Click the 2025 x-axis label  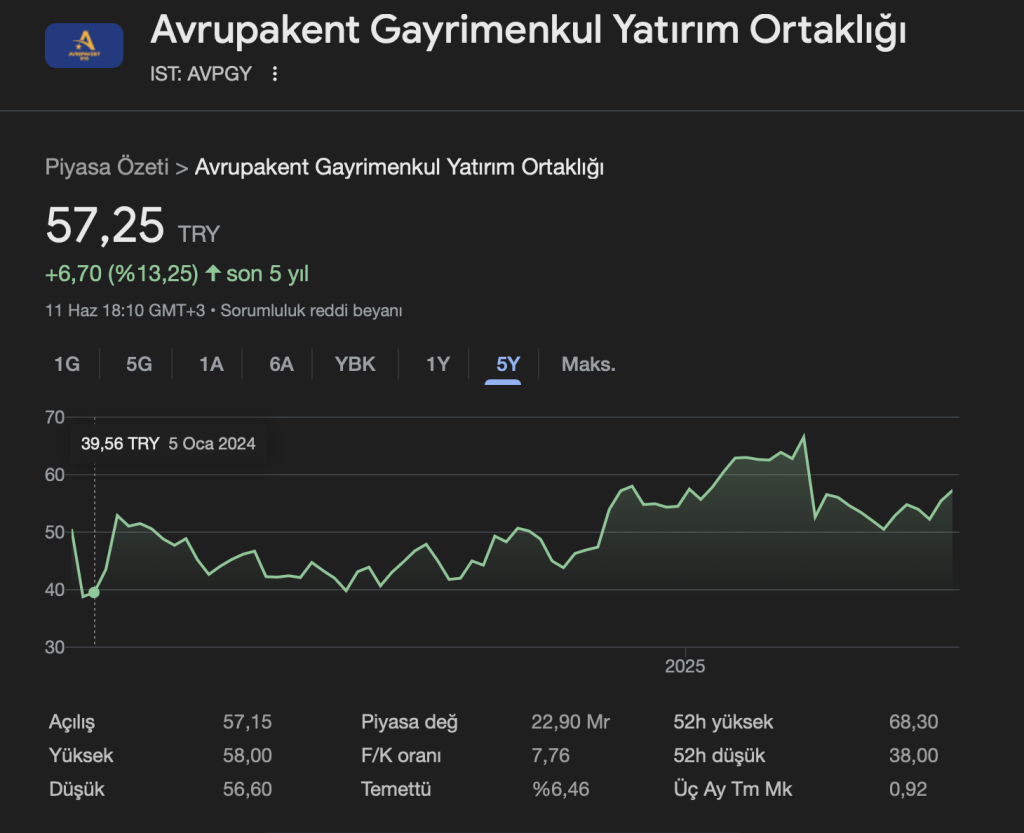(685, 666)
